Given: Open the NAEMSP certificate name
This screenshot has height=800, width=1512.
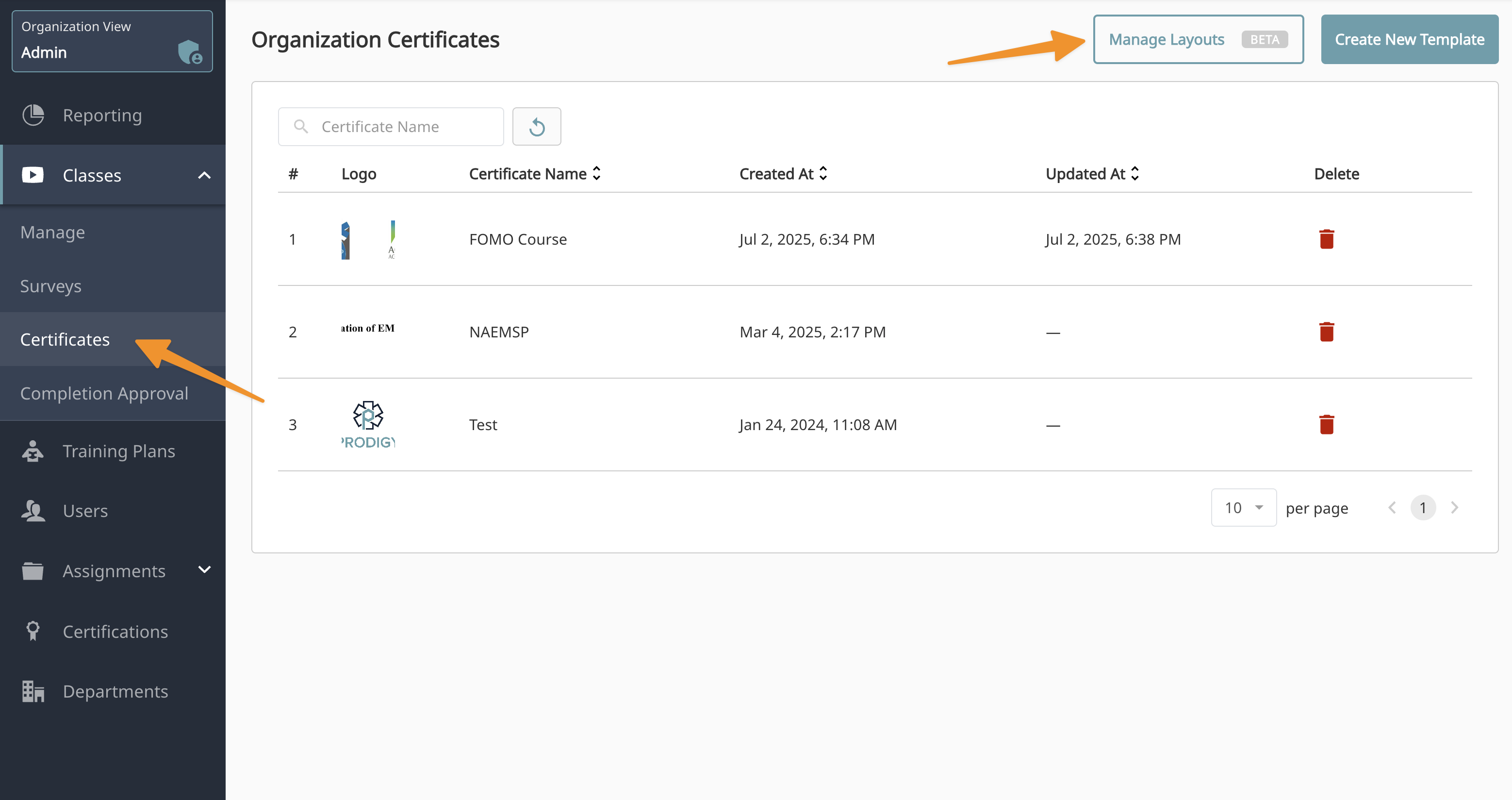Looking at the screenshot, I should click(x=499, y=332).
